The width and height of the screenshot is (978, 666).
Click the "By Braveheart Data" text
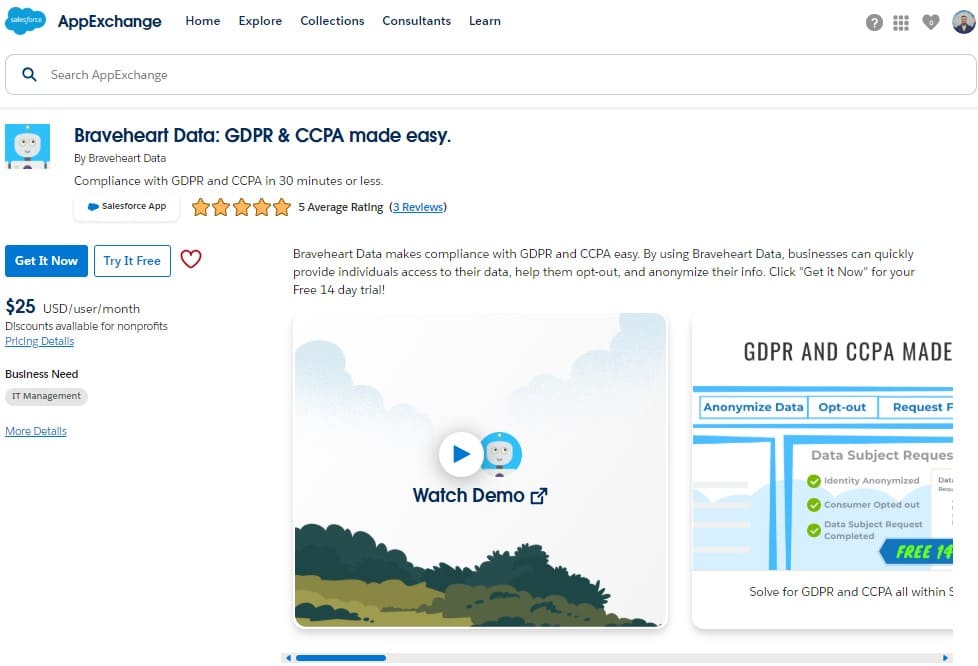pyautogui.click(x=120, y=158)
